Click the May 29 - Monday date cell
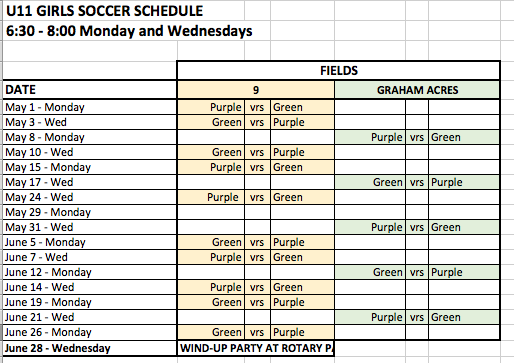 [x=90, y=212]
